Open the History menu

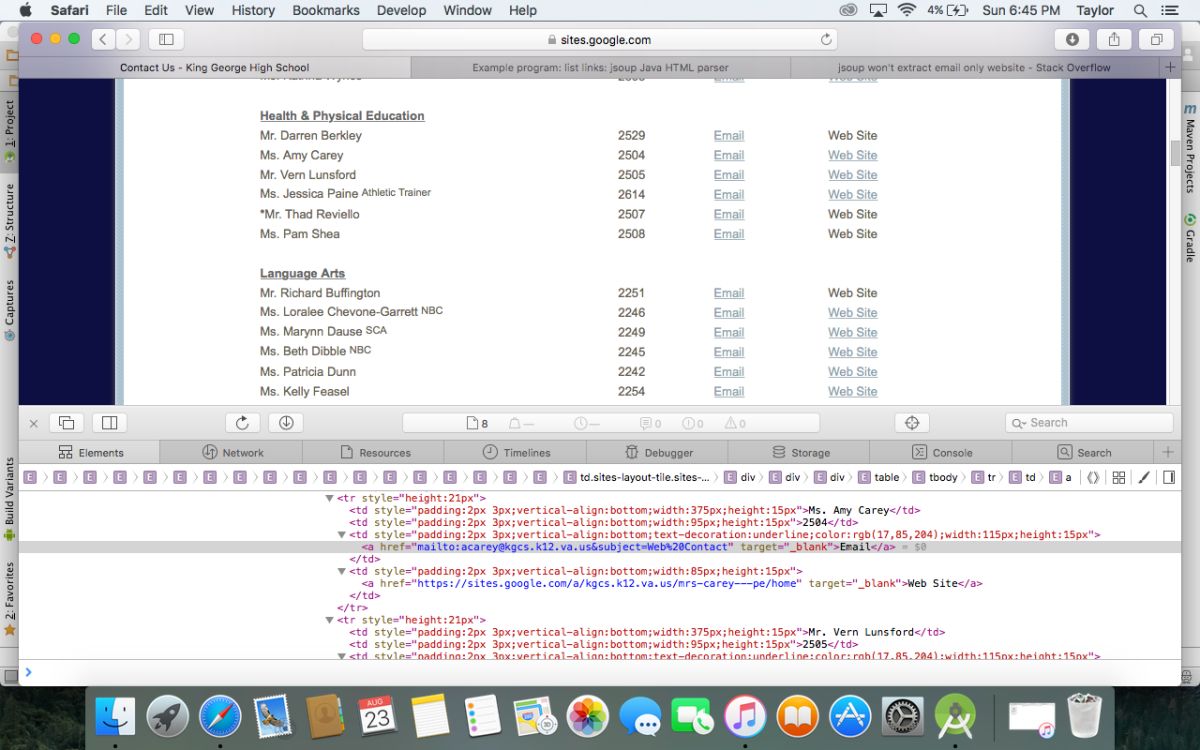click(253, 10)
